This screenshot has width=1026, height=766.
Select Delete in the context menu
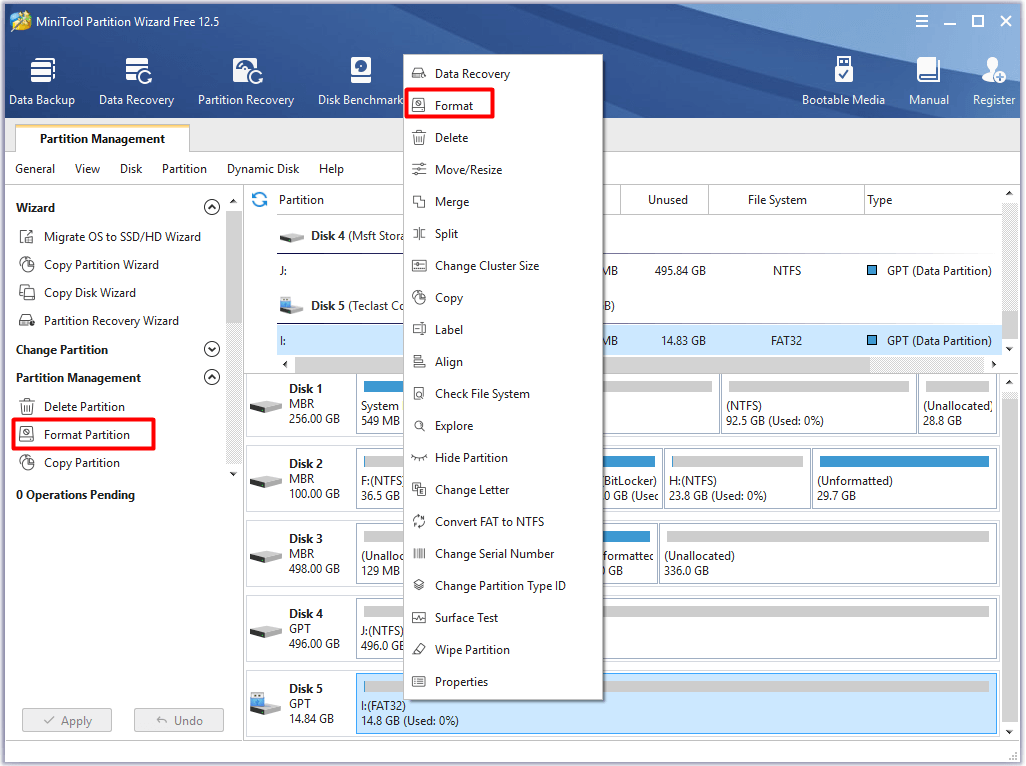503,138
